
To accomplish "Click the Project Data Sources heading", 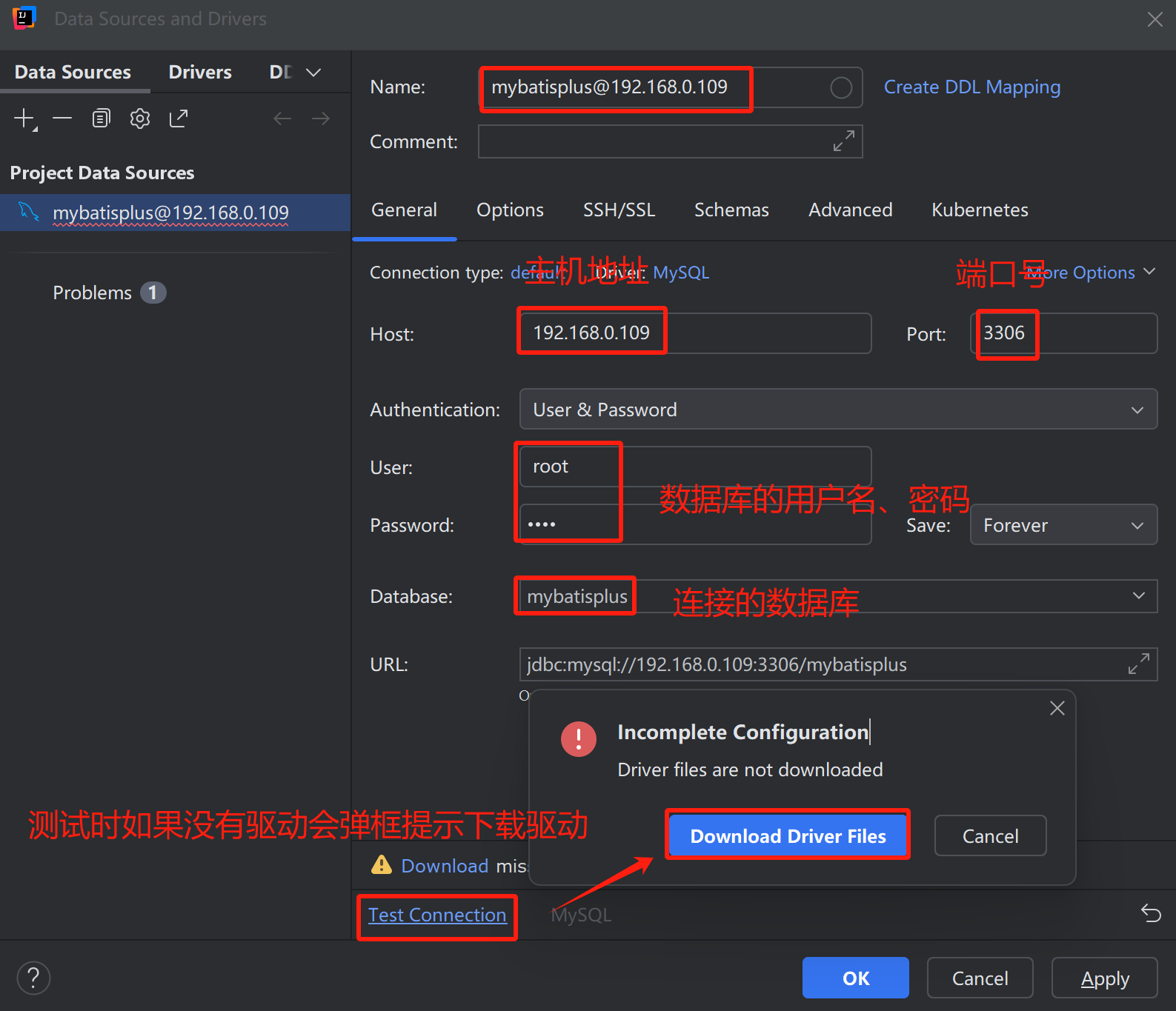I will [102, 173].
